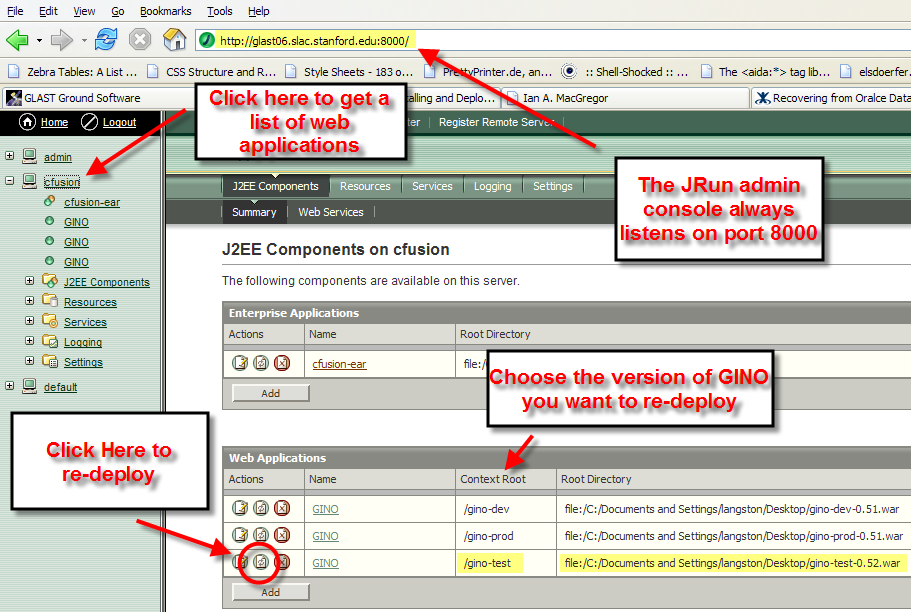Open the Bookmarks menu
The width and height of the screenshot is (911, 612).
[166, 11]
